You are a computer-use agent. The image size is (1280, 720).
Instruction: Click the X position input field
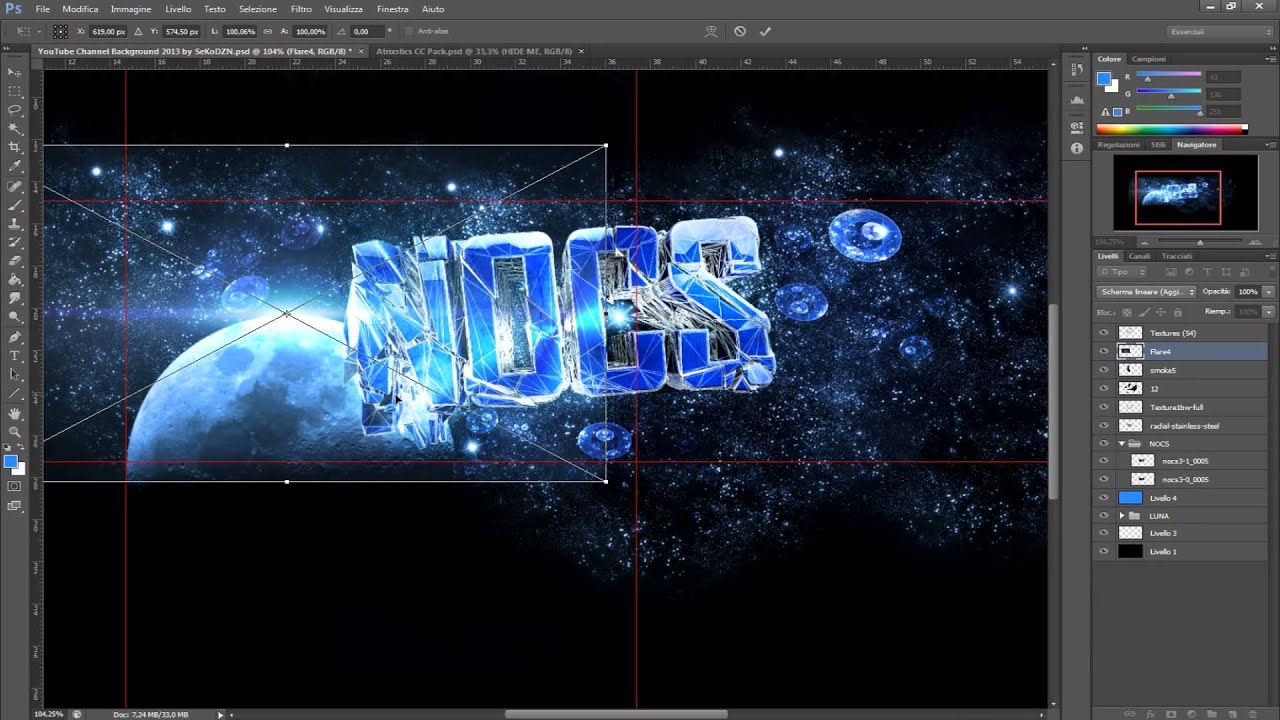(x=108, y=32)
